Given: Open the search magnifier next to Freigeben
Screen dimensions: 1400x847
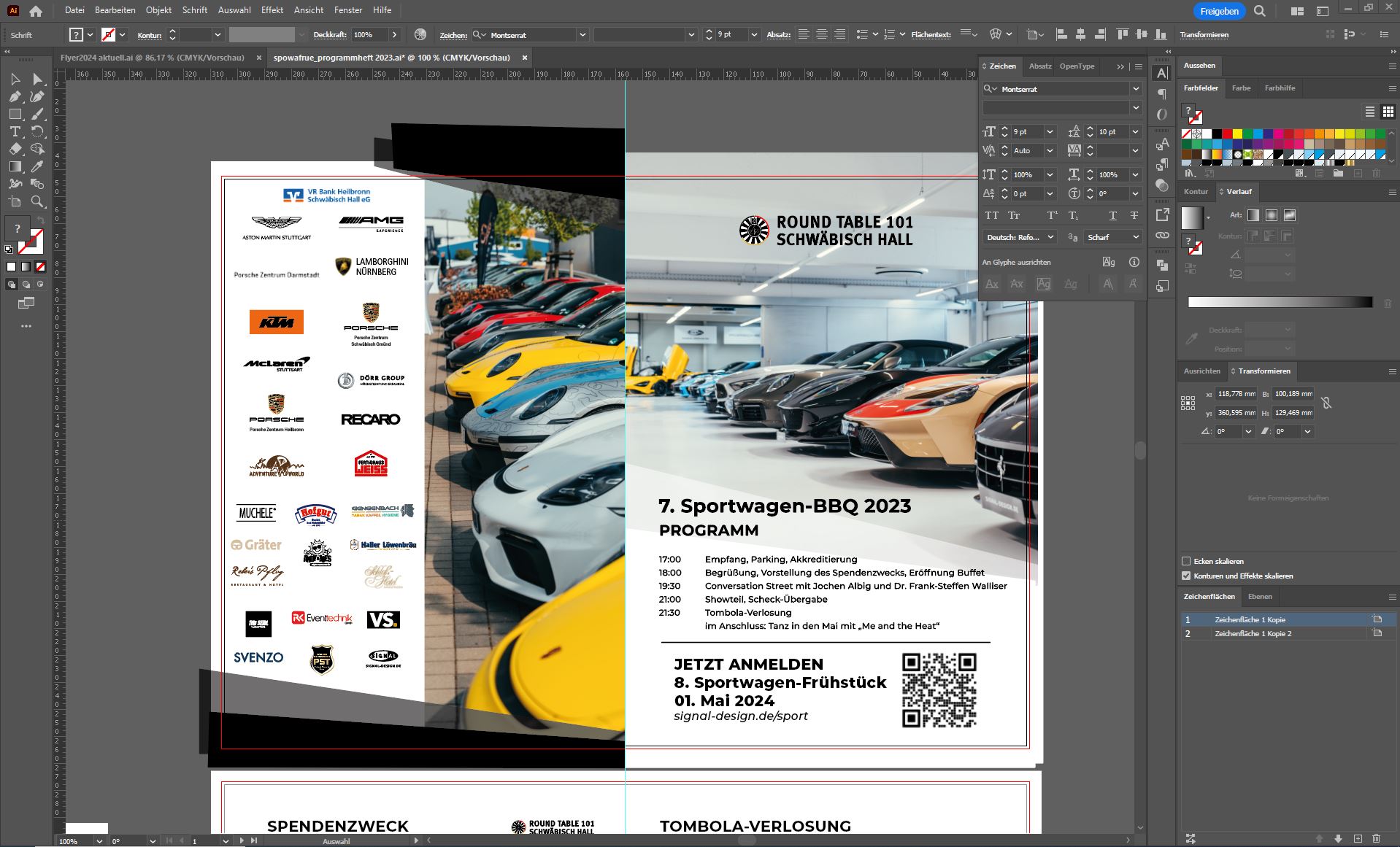Looking at the screenshot, I should coord(1260,11).
